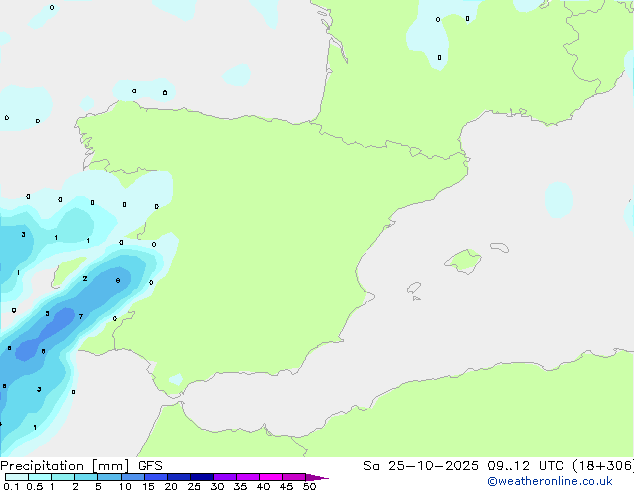Click the 40 mm magenta legend swatch
Image resolution: width=634 pixels, height=490 pixels.
(271, 477)
